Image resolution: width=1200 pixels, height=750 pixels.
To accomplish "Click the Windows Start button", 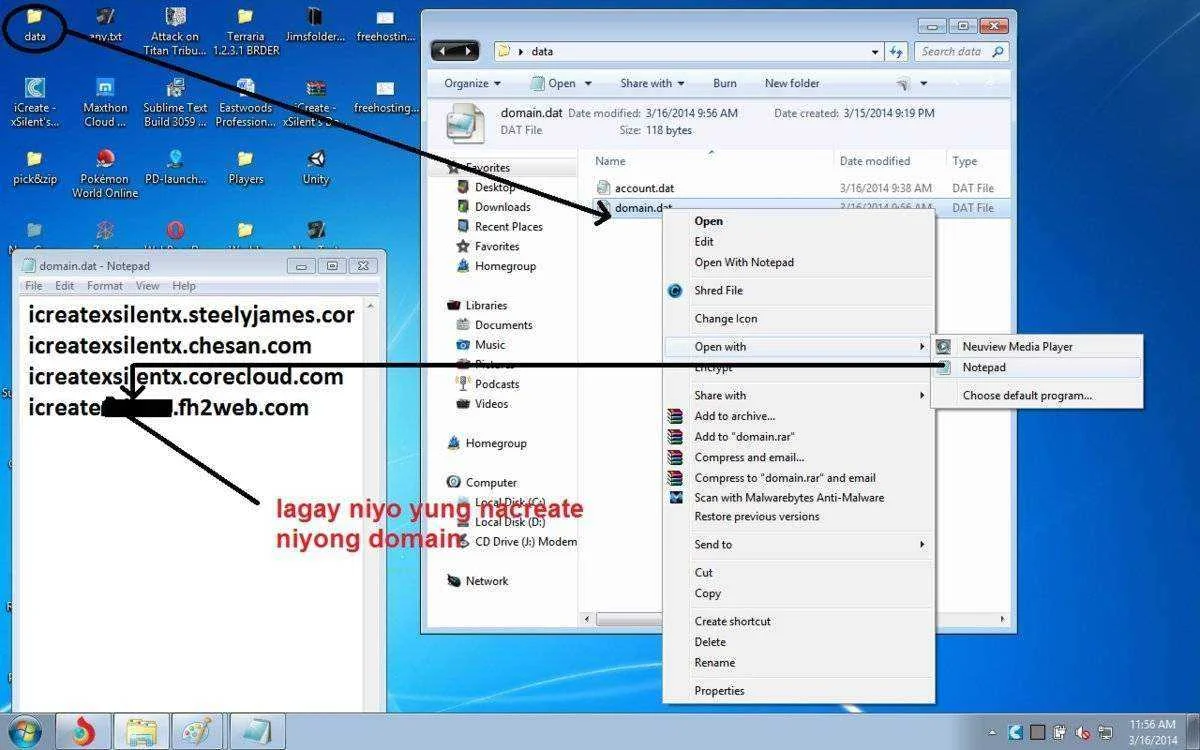I will [x=24, y=731].
